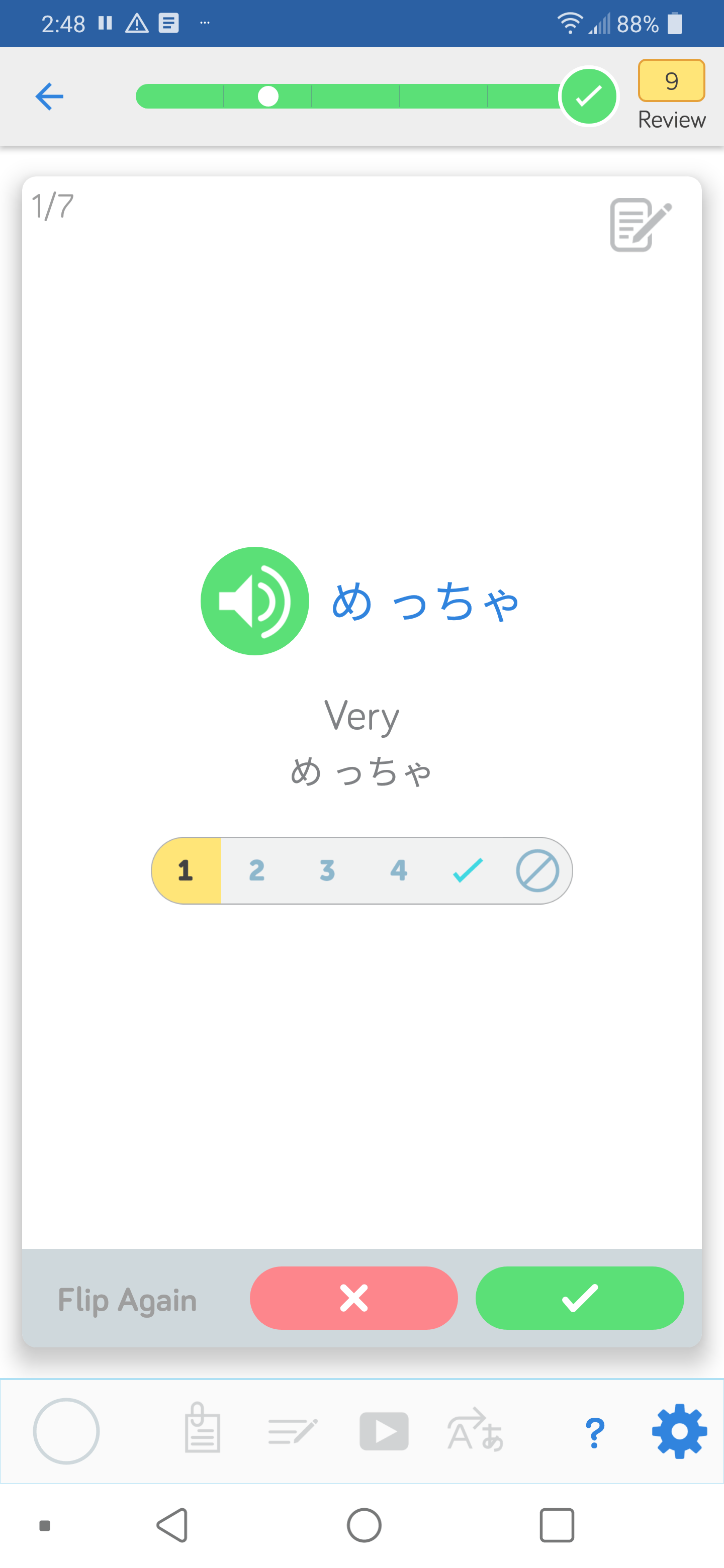Screen dimensions: 724x1568
Task: Play the audio for めっちゃ
Action: 254,601
